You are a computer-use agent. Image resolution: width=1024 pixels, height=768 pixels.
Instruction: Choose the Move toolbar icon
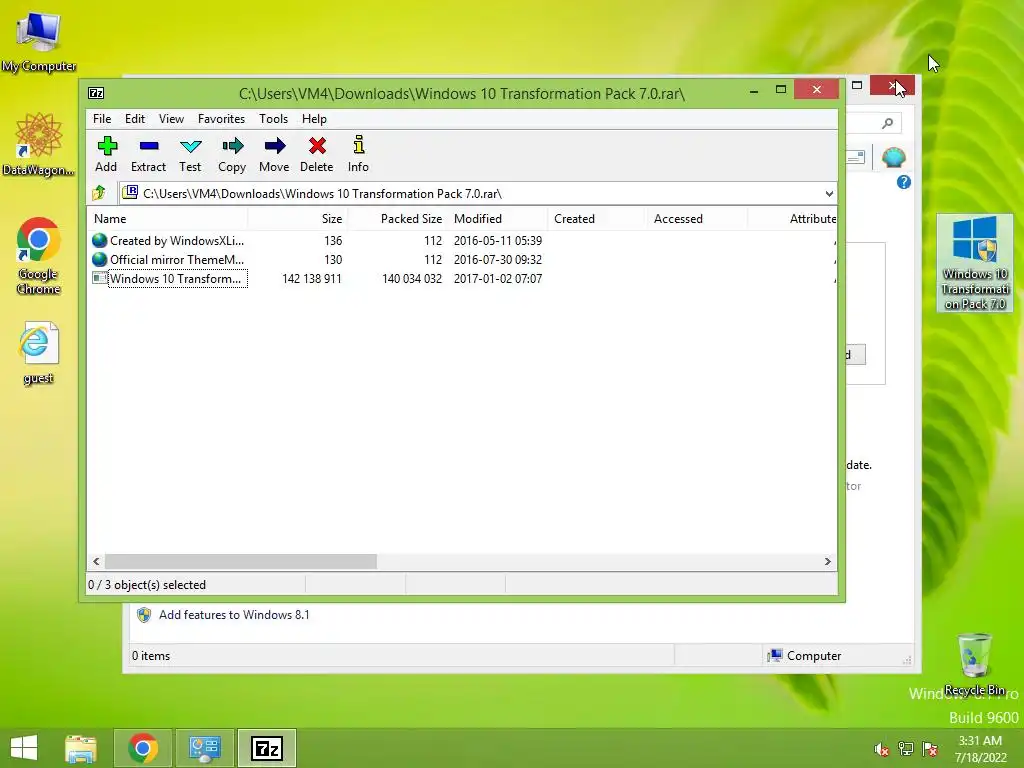pos(274,154)
